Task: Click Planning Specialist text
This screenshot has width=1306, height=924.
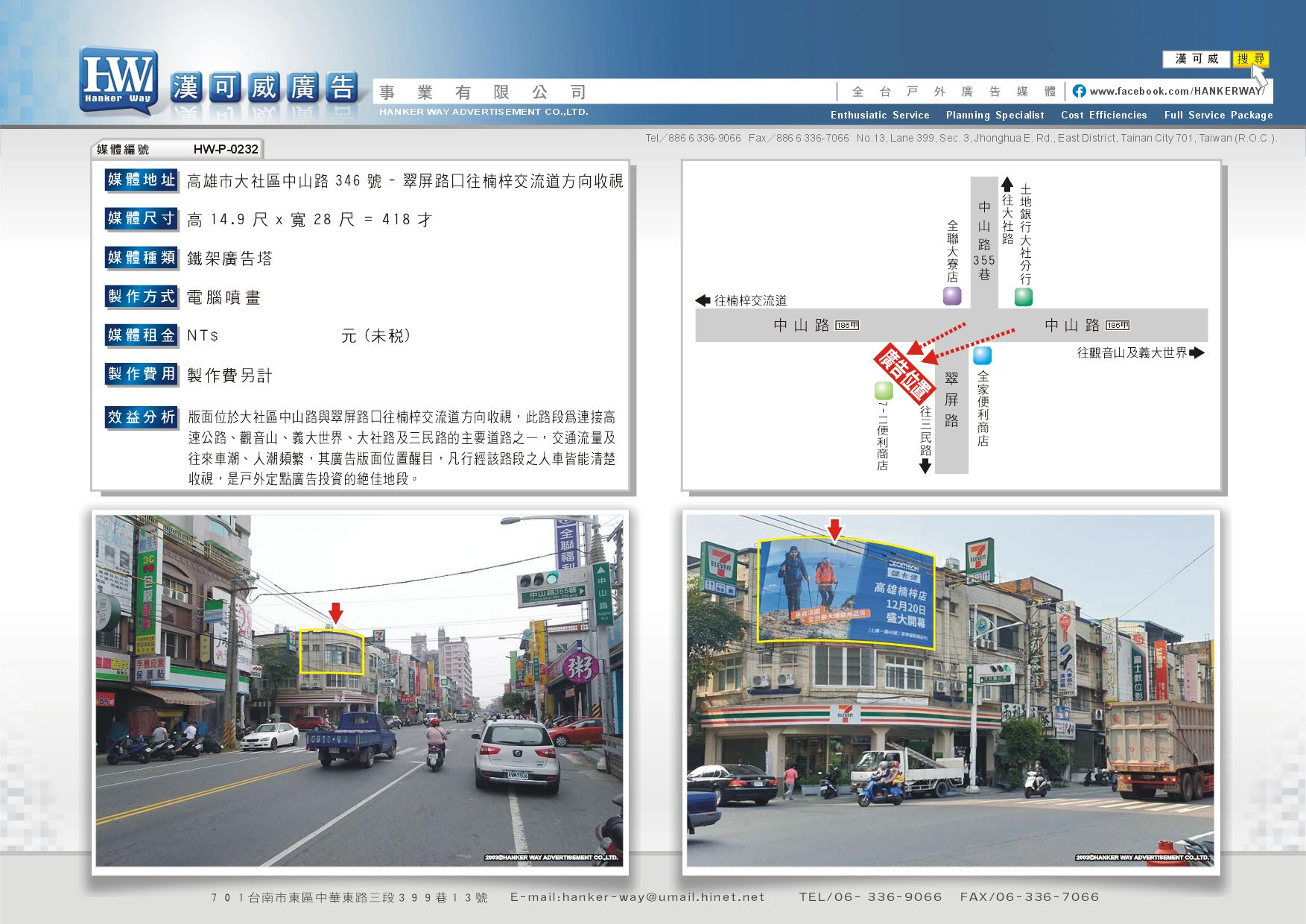Action: point(995,115)
